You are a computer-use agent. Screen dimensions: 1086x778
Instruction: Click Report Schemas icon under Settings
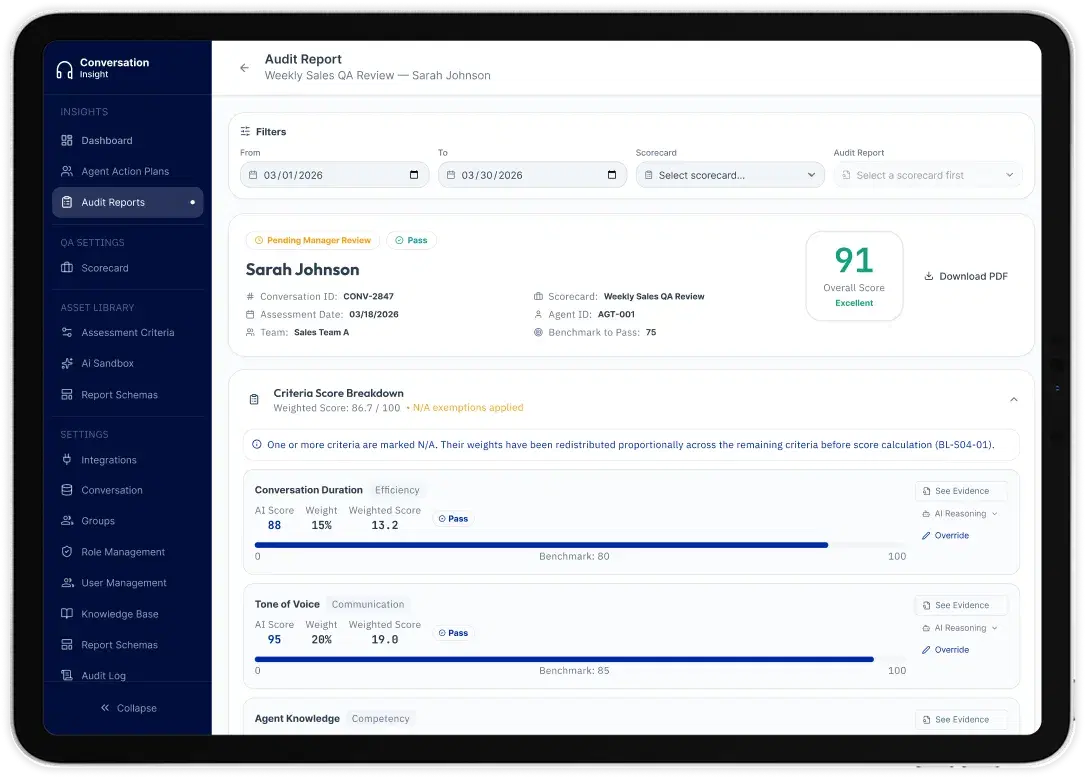click(66, 644)
